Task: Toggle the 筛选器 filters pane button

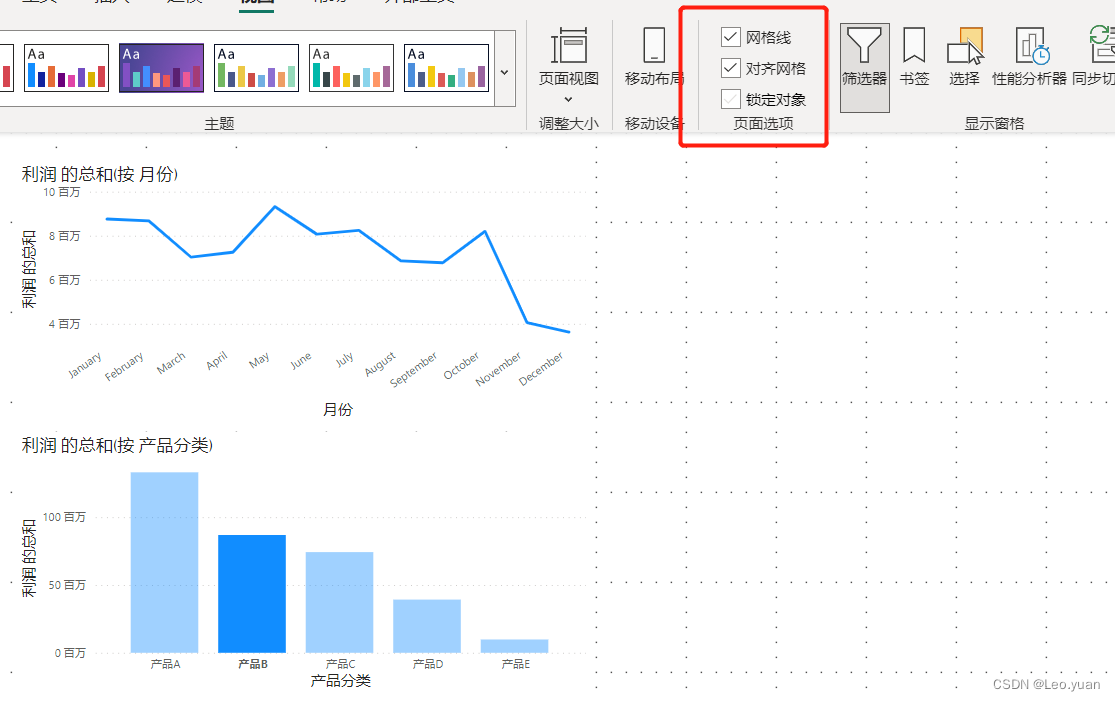Action: point(864,67)
